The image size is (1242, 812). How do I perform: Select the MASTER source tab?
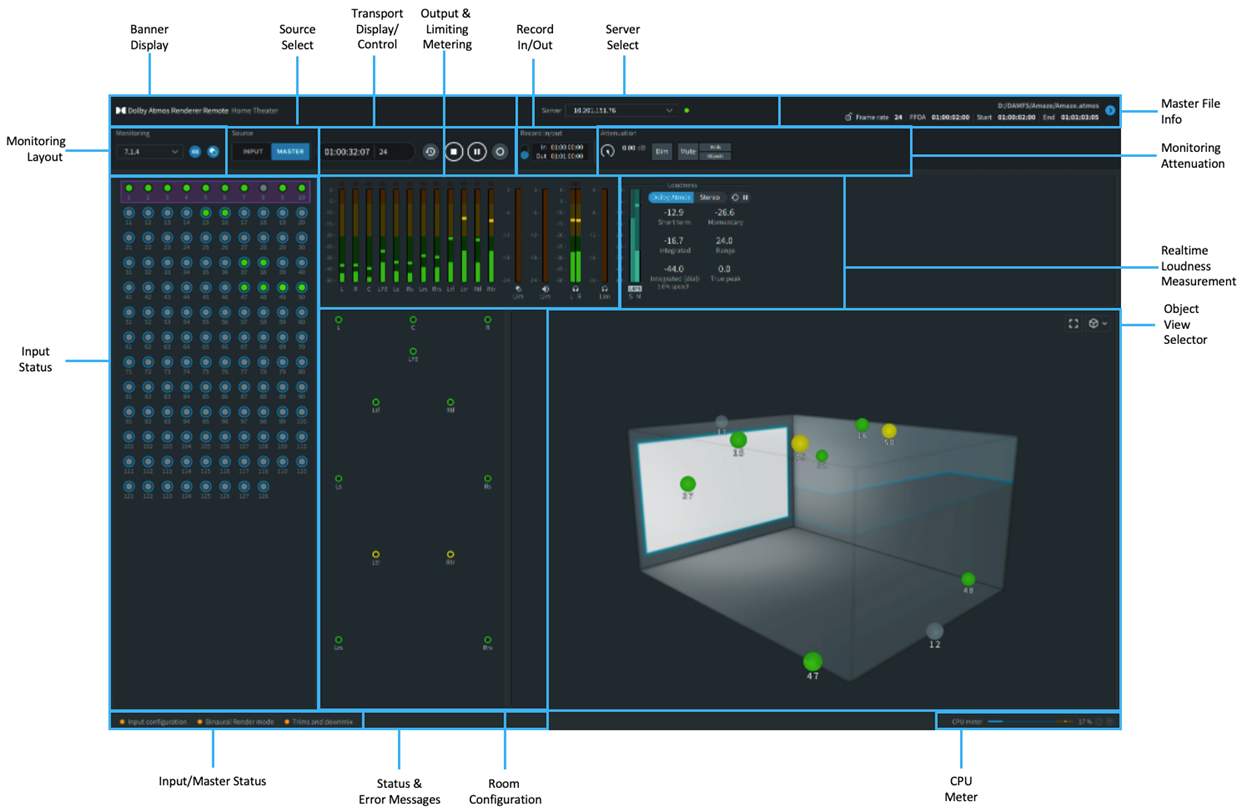(291, 151)
